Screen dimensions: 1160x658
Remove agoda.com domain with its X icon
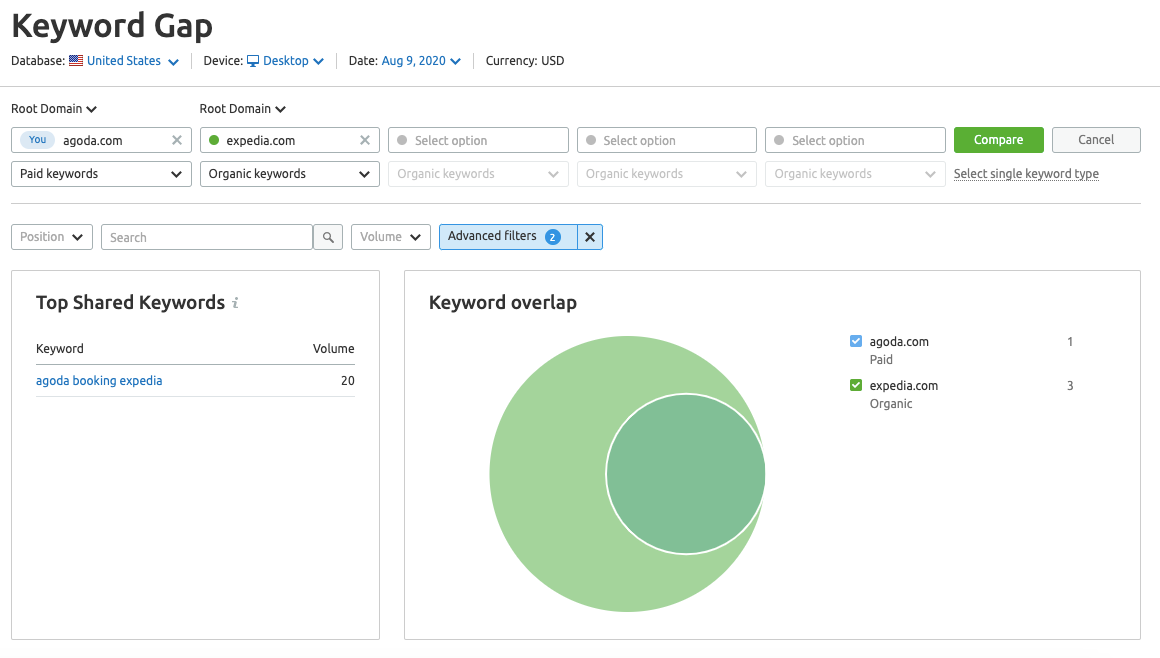(177, 140)
